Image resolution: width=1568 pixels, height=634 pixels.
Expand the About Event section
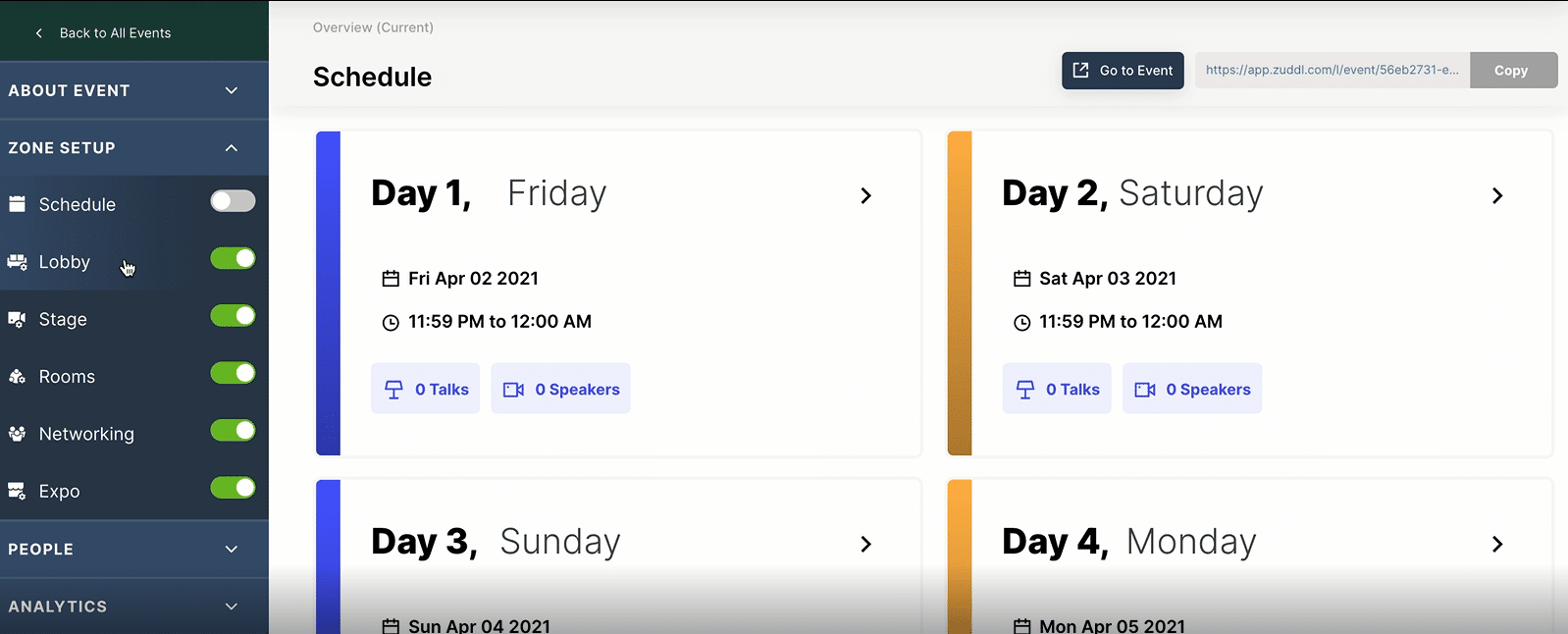232,90
